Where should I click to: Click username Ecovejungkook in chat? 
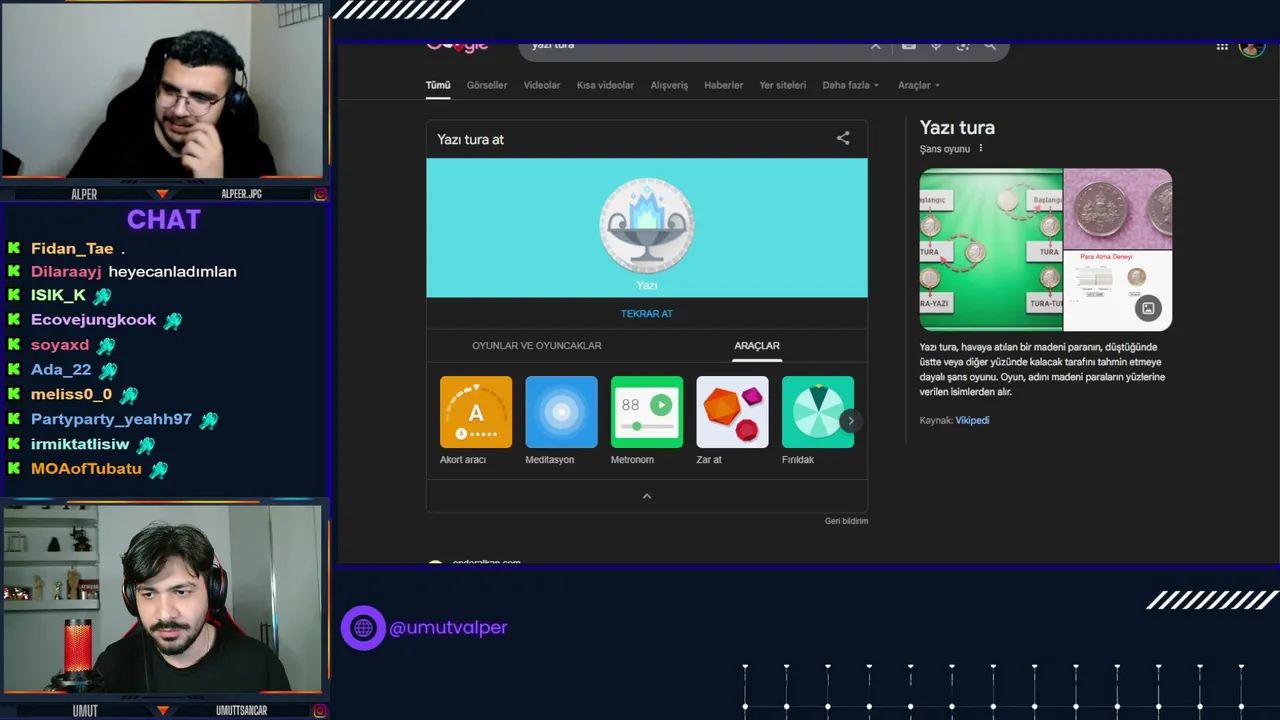point(93,320)
